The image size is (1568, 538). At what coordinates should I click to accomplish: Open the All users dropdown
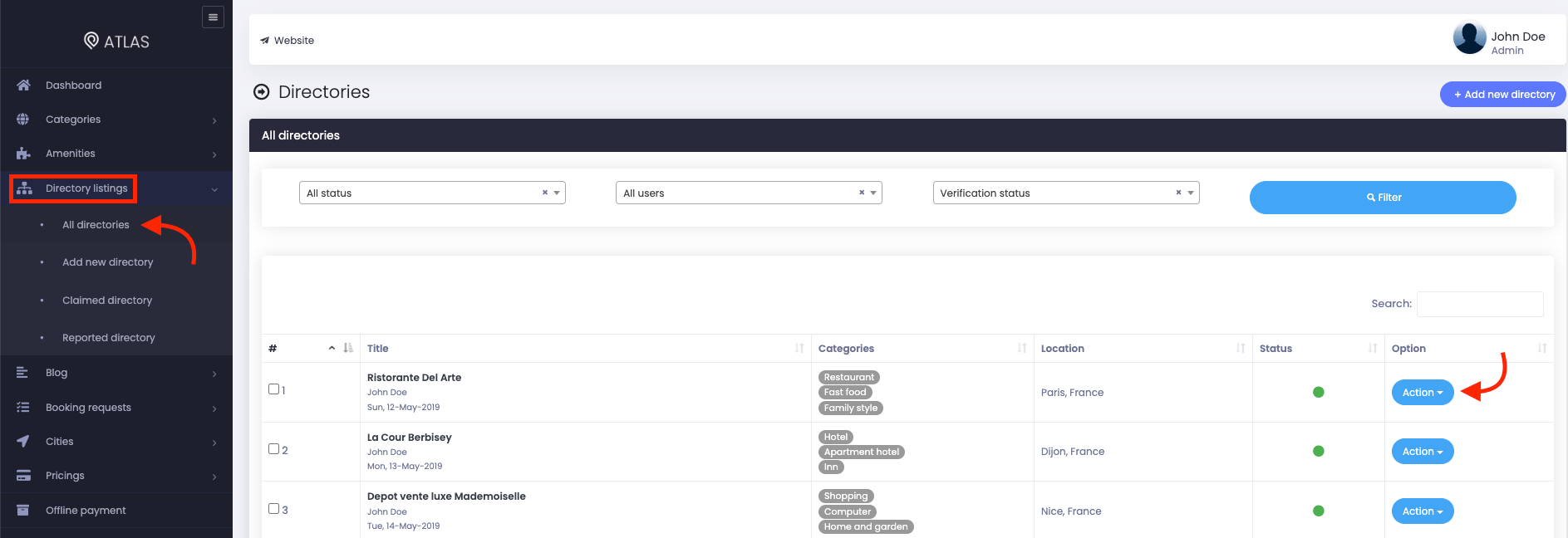[749, 193]
